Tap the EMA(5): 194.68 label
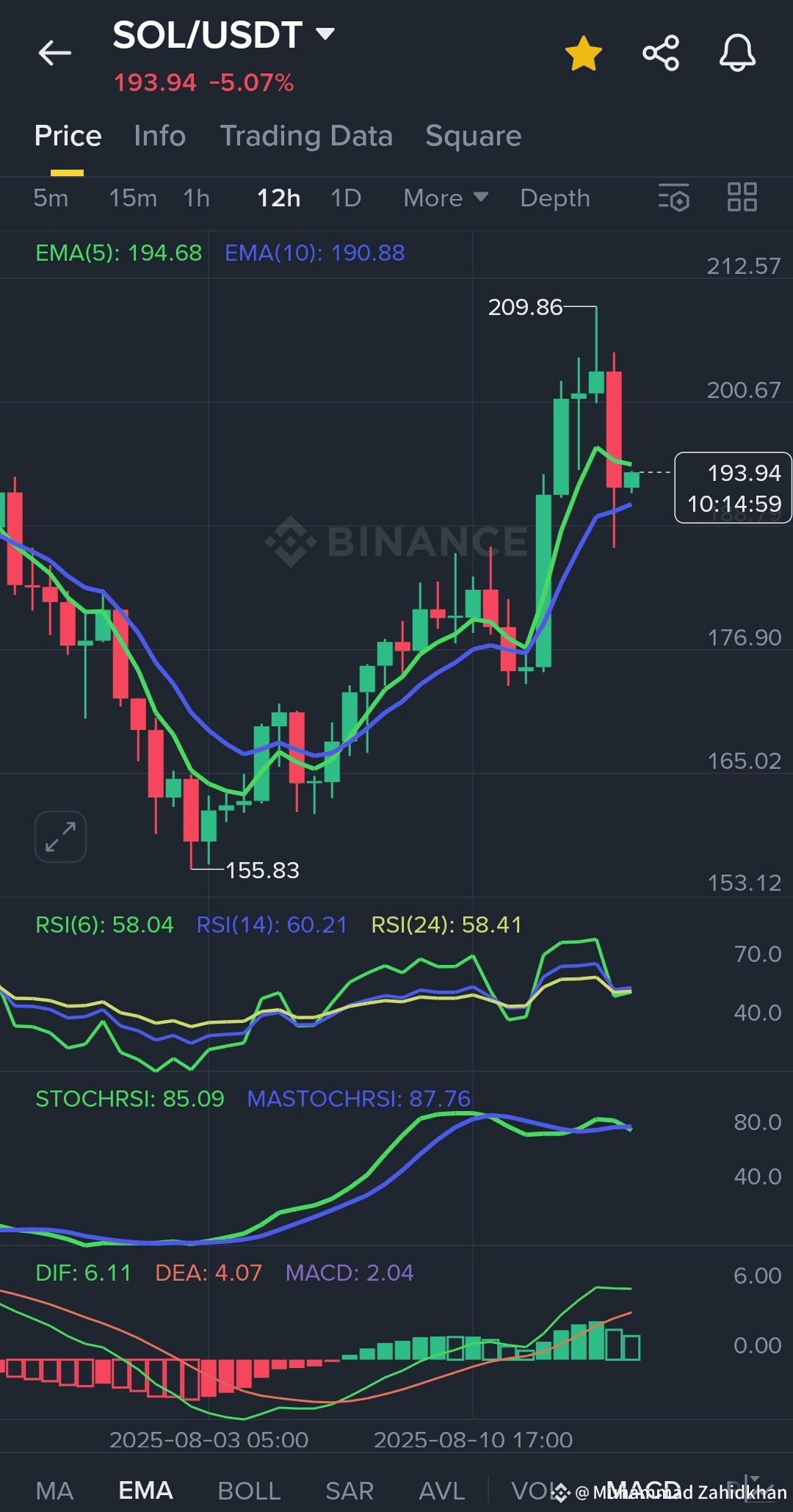This screenshot has height=1512, width=793. pos(118,253)
